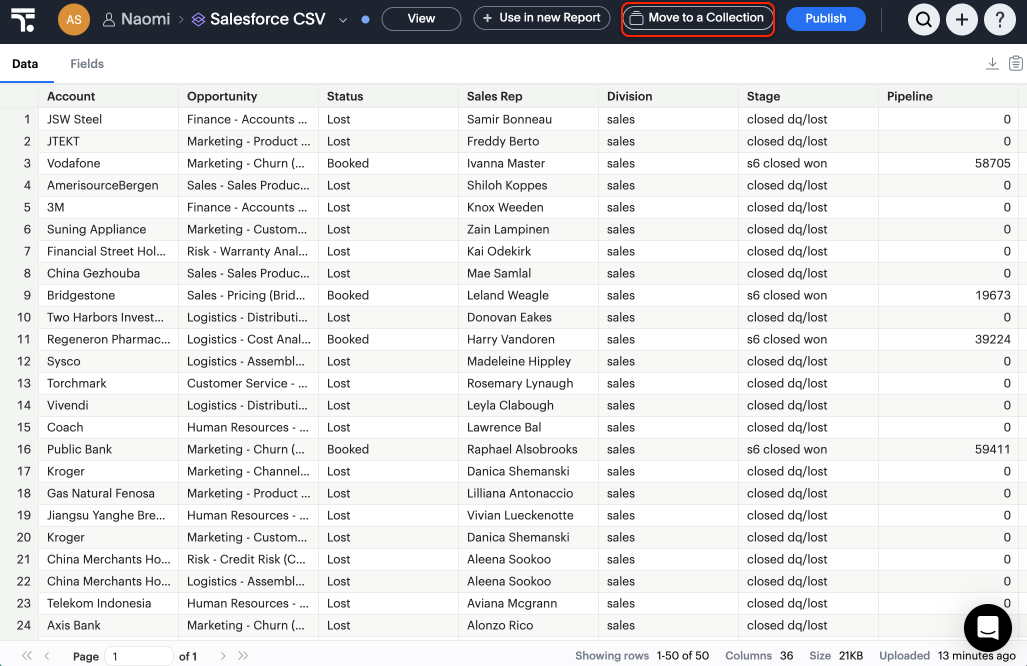This screenshot has height=666, width=1027.
Task: Open the chat bubble in the bottom-right
Action: tap(987, 628)
